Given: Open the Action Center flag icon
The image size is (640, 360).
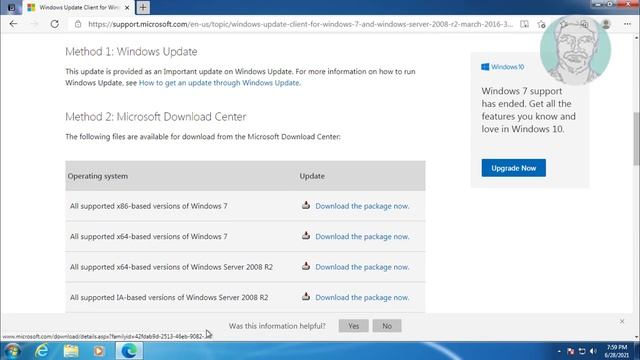Looking at the screenshot, I should click(x=571, y=351).
